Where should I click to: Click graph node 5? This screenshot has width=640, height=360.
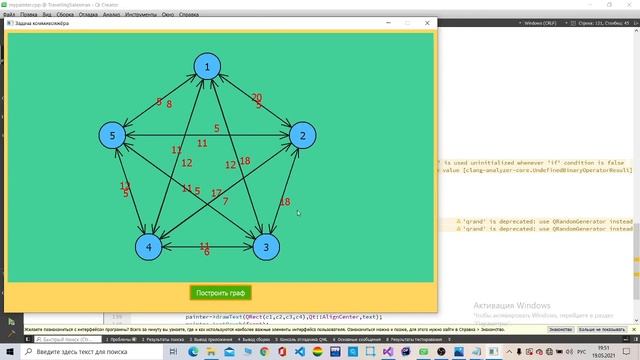pyautogui.click(x=112, y=135)
